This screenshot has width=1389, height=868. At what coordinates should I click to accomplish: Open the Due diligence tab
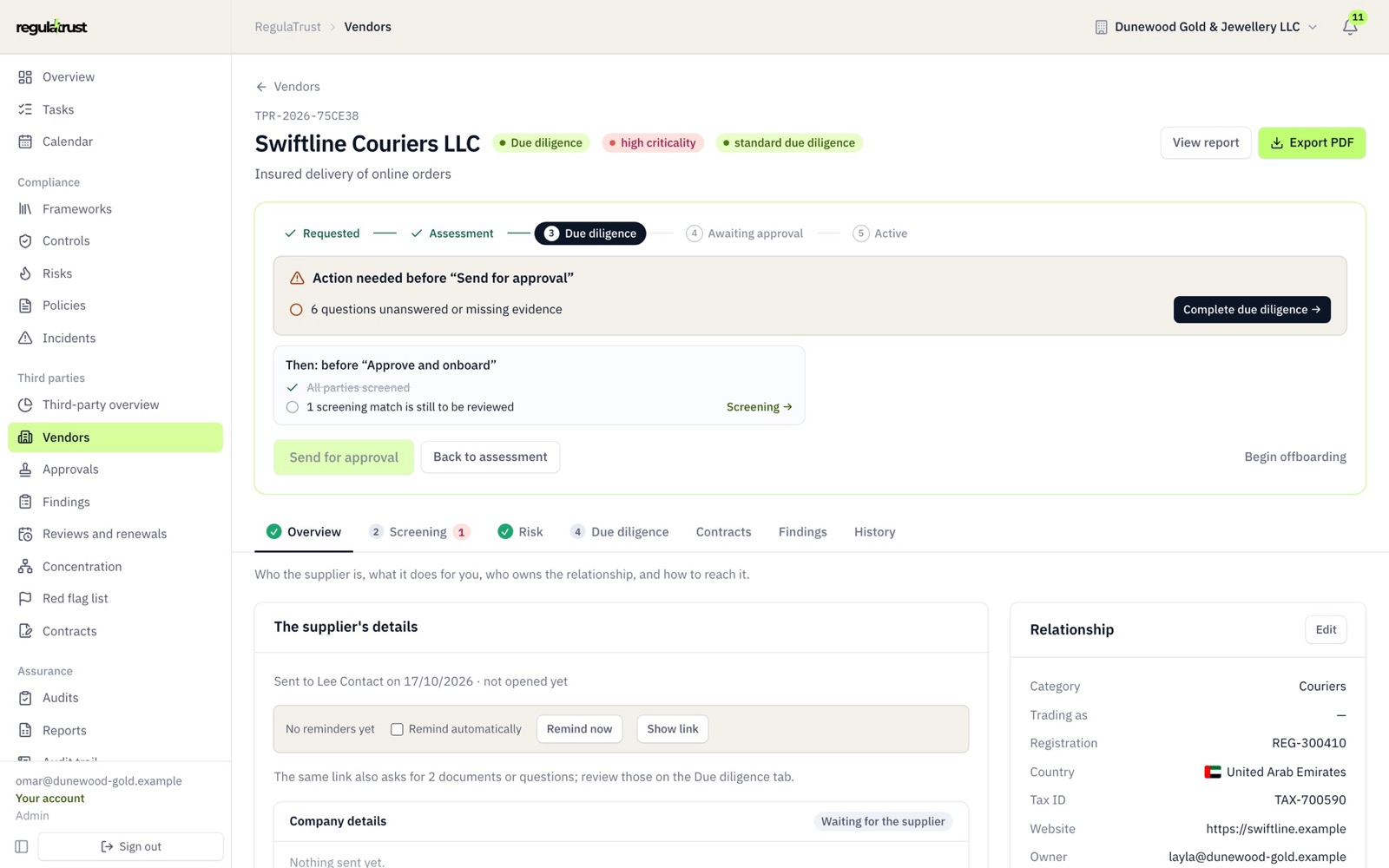(x=620, y=532)
